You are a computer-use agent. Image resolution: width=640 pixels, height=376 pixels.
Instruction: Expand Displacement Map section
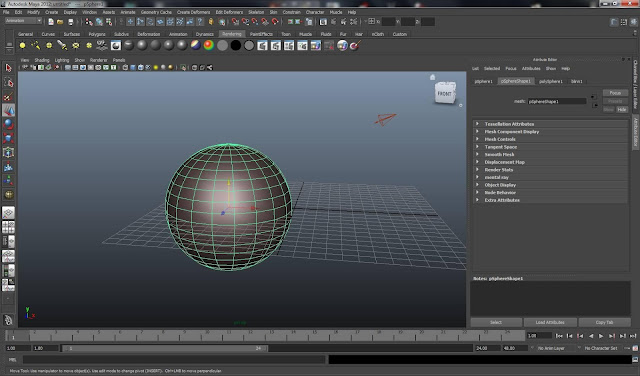(x=551, y=162)
